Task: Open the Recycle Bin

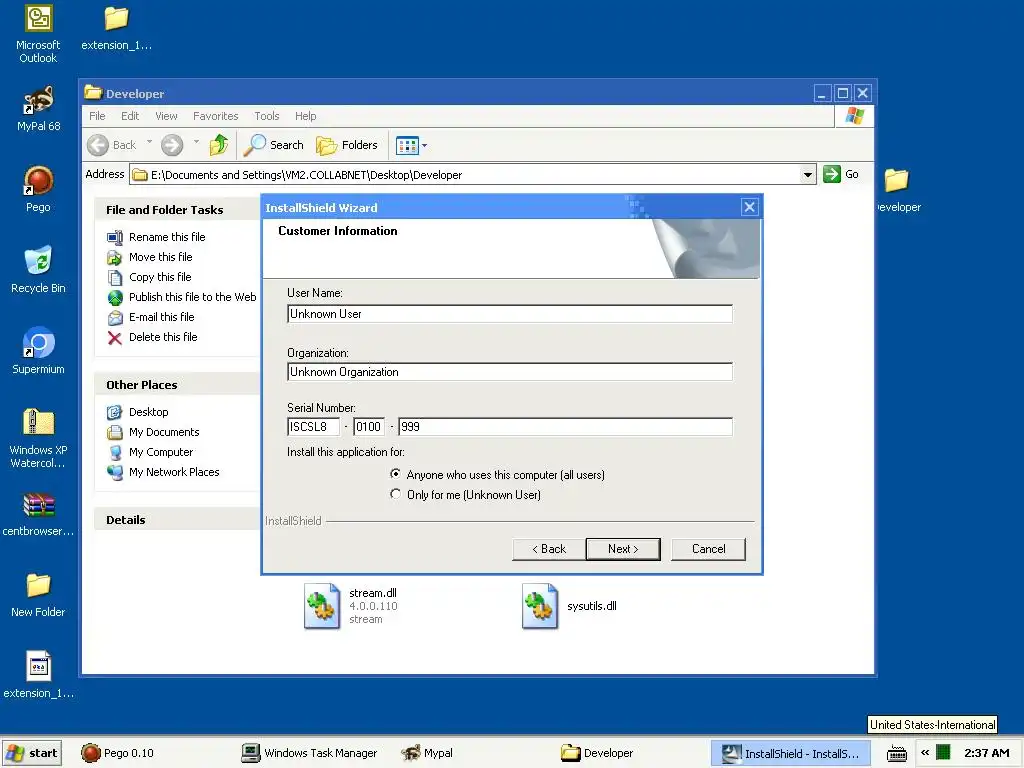Action: pos(38,270)
